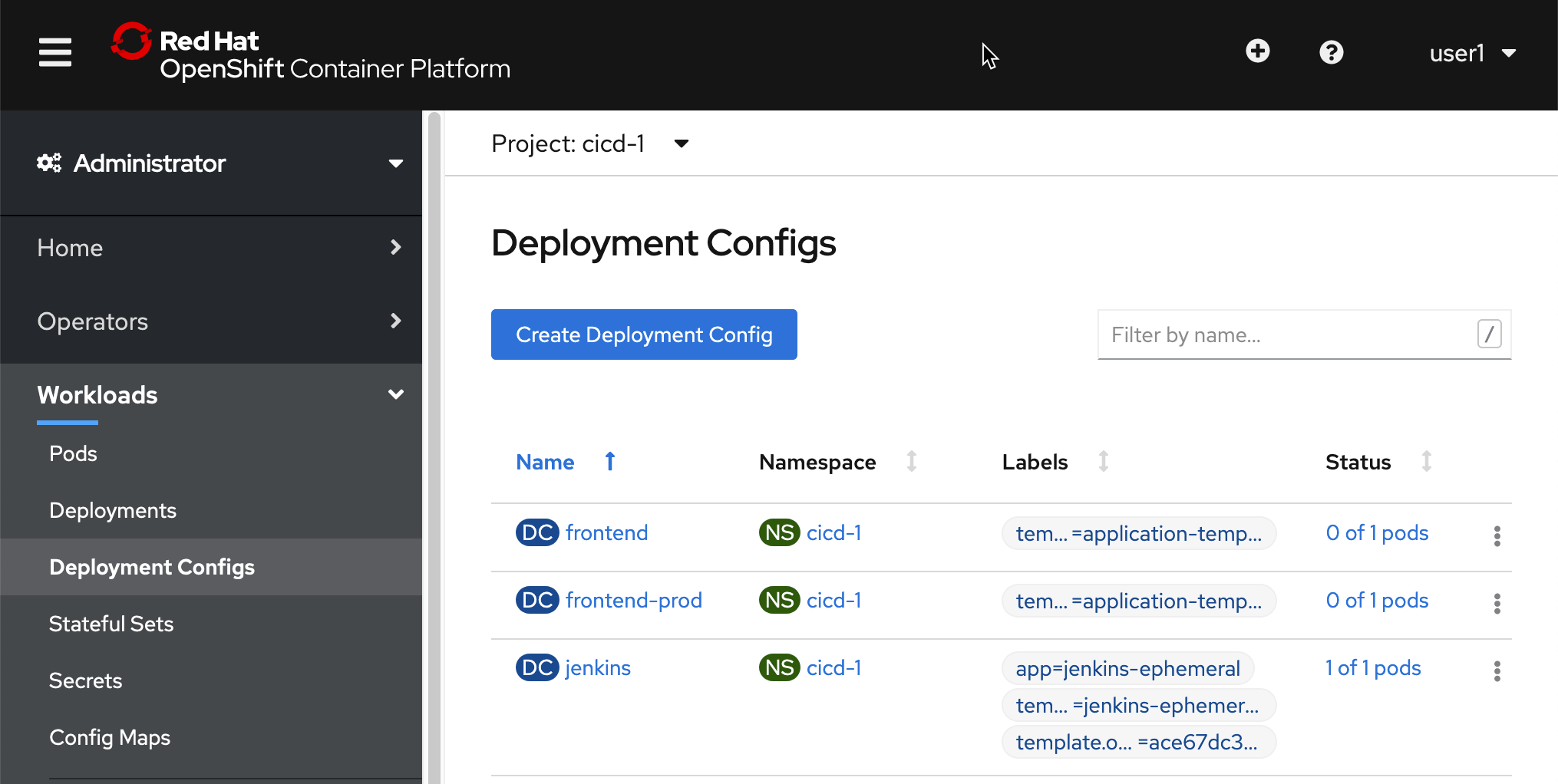
Task: Open the user1 account dropdown
Action: click(x=1472, y=53)
